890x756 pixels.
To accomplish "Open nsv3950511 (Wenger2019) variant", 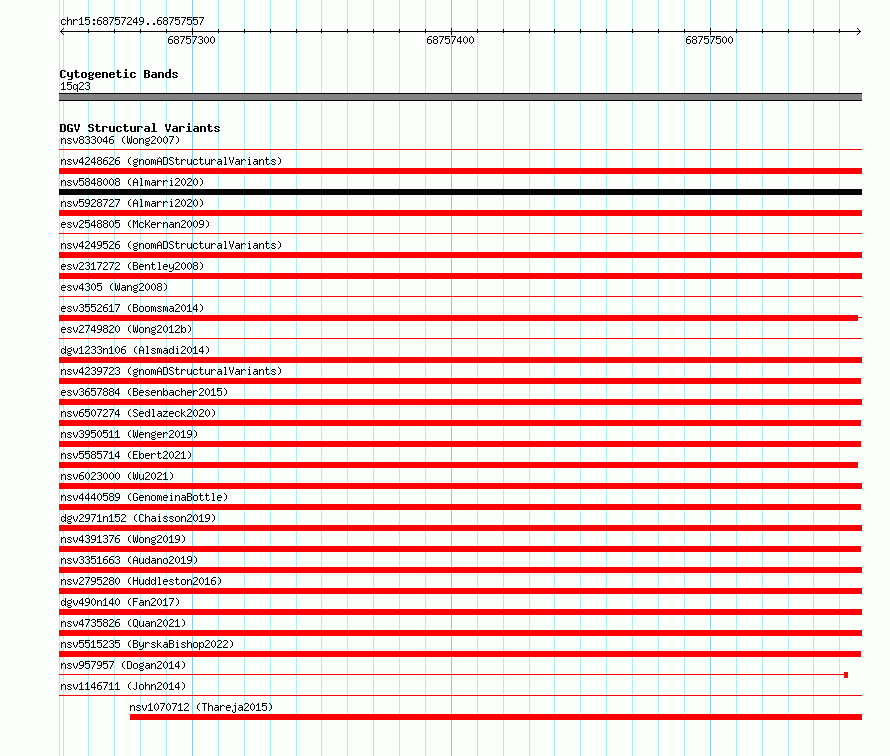I will tap(129, 434).
